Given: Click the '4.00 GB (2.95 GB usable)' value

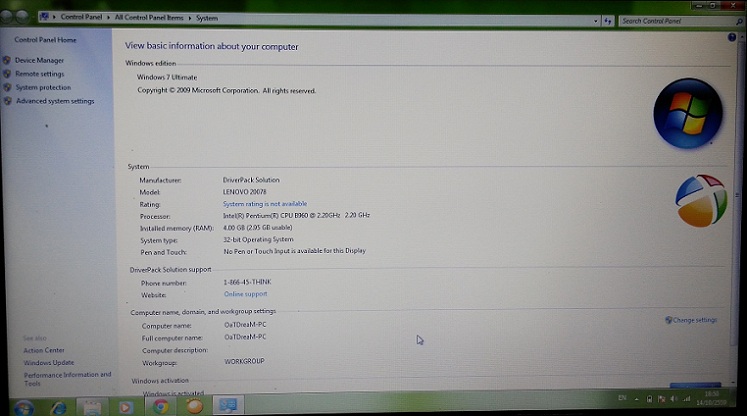Looking at the screenshot, I should tap(258, 228).
